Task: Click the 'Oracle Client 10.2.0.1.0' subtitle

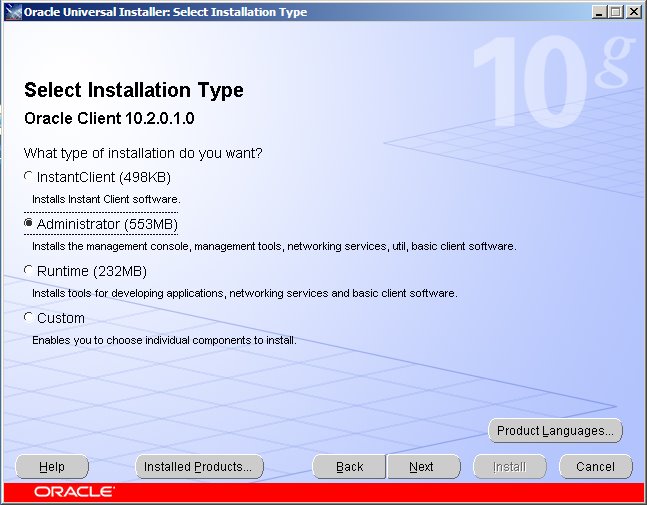Action: [x=109, y=118]
